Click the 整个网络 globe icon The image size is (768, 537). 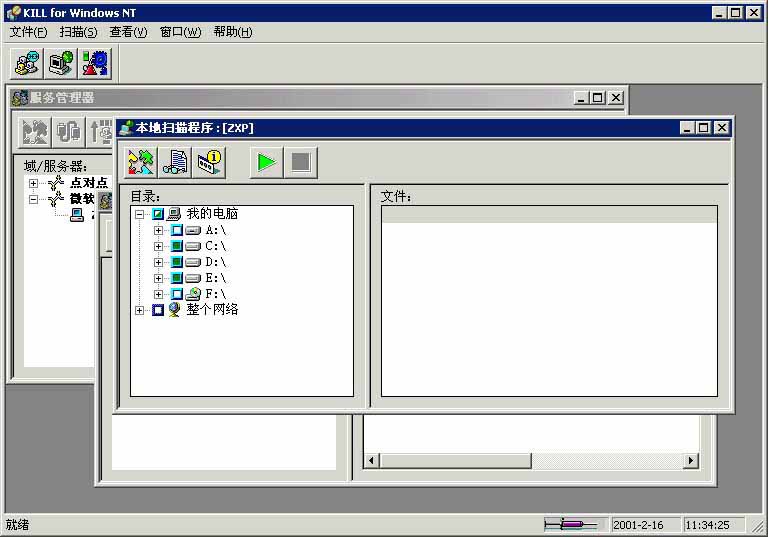click(174, 310)
